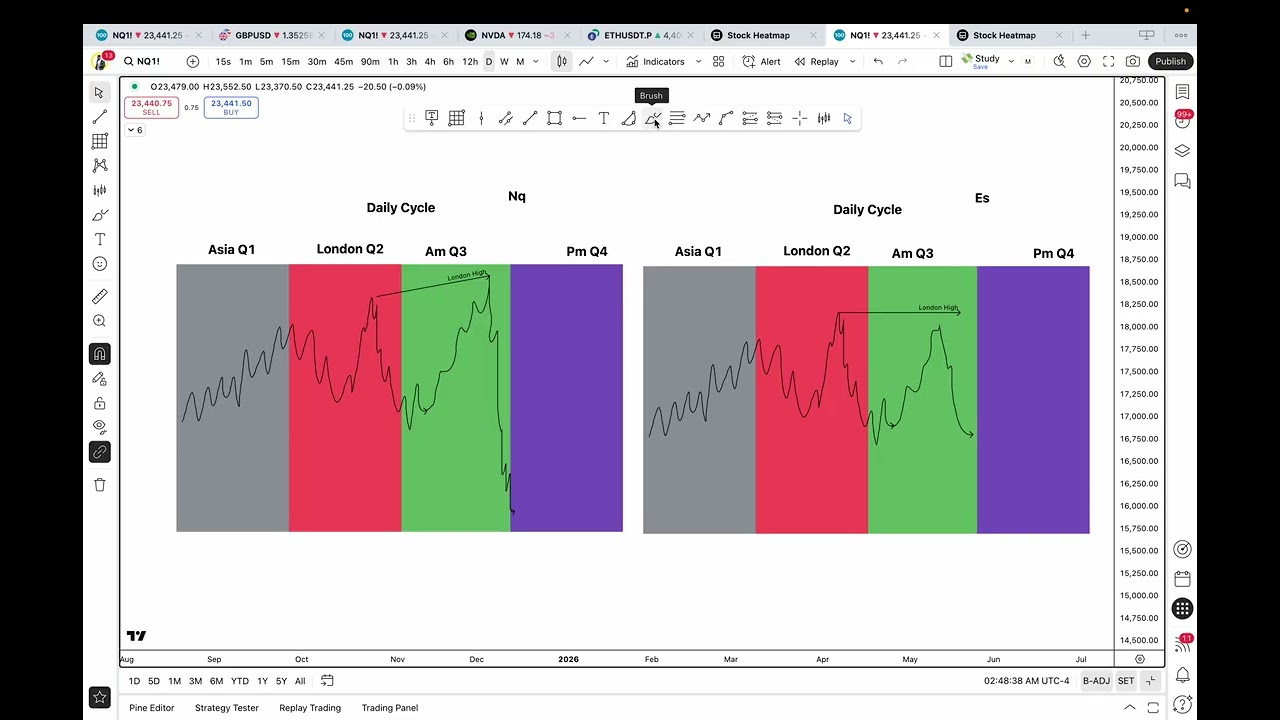This screenshot has height=720, width=1280.
Task: Click the NQ1! symbol search field
Action: coord(148,61)
